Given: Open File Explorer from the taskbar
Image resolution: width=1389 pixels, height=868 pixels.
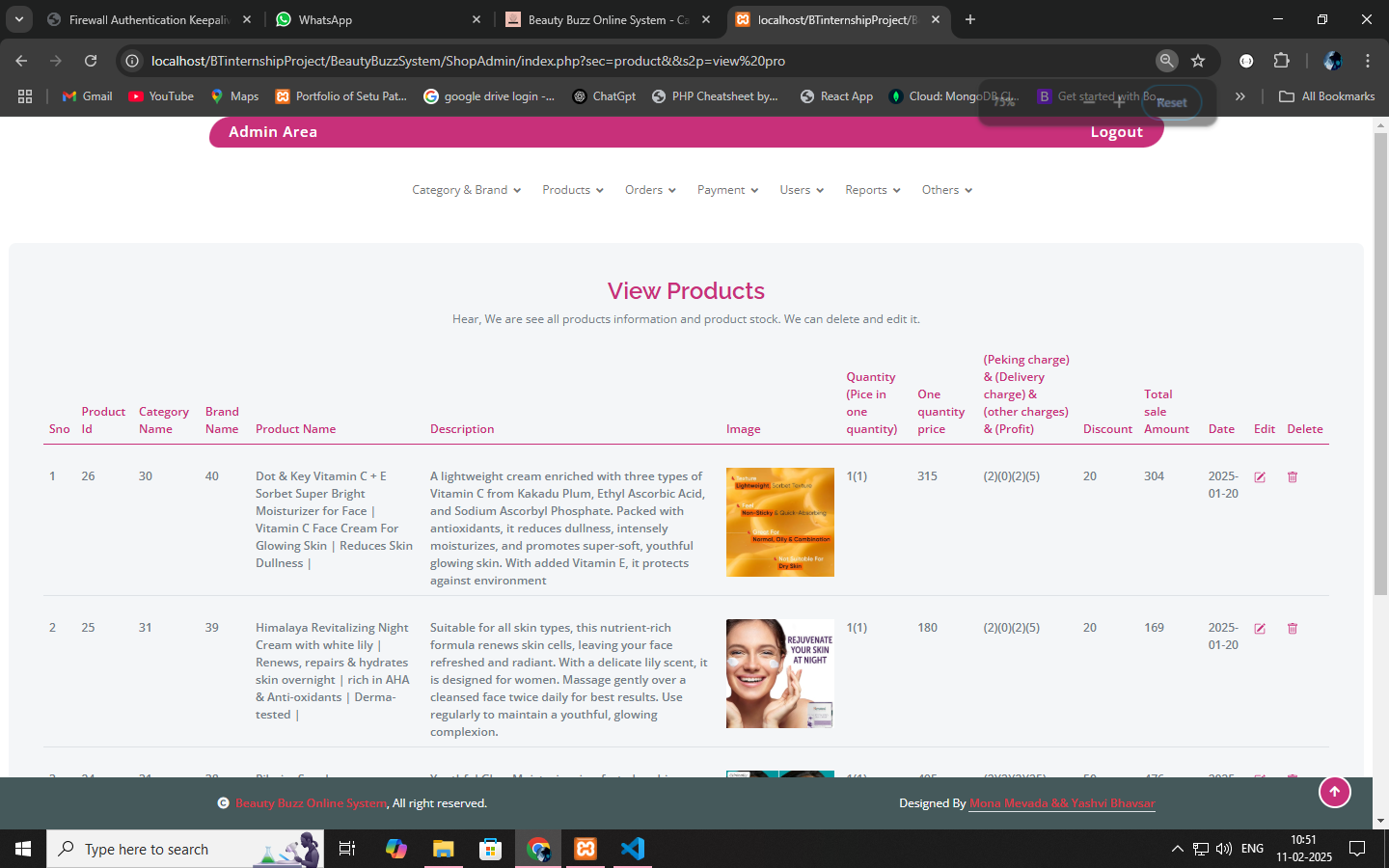Looking at the screenshot, I should coord(443,849).
